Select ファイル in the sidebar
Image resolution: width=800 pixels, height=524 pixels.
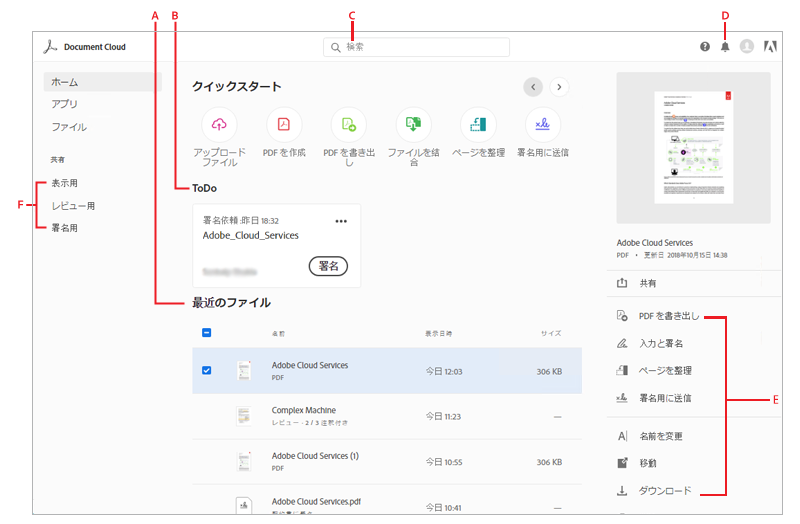(x=69, y=127)
